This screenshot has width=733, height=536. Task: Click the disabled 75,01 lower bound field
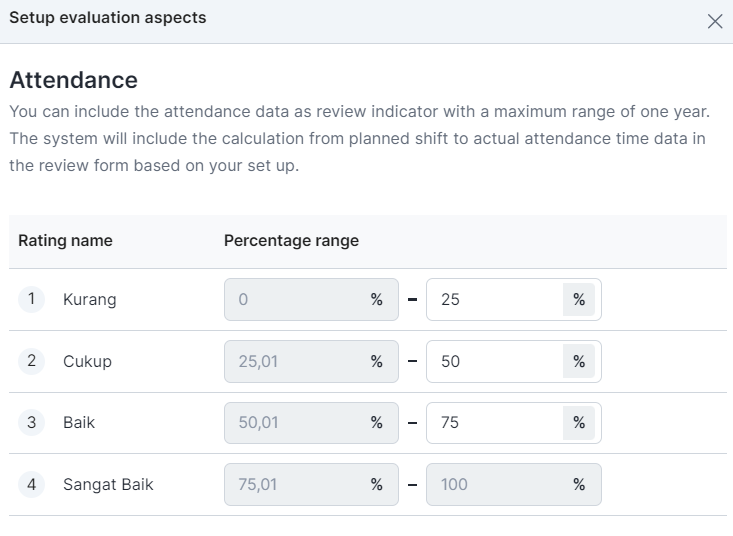coord(311,485)
